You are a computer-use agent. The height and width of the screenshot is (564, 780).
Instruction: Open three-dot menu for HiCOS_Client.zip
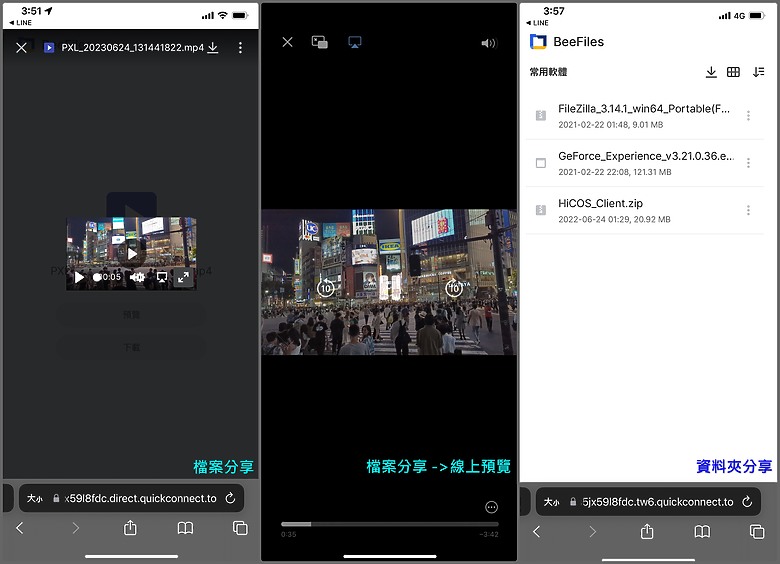click(x=748, y=210)
